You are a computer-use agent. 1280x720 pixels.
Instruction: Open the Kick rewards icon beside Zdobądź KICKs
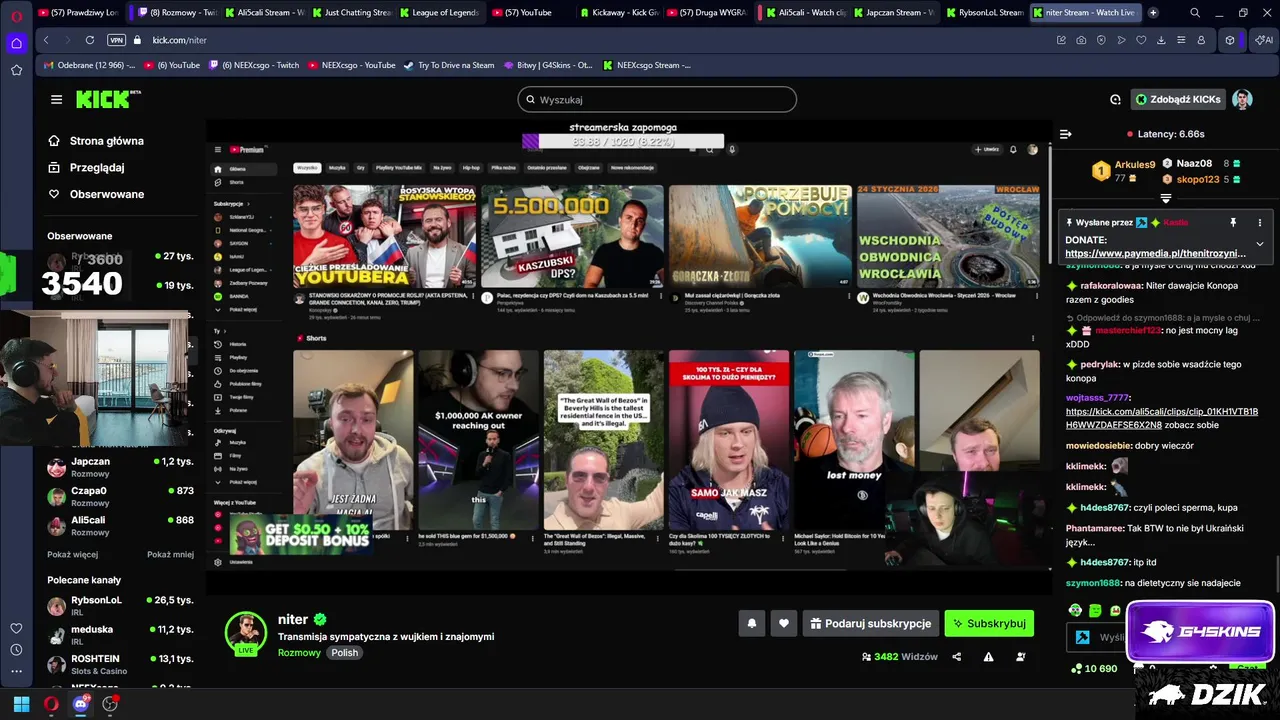1115,99
